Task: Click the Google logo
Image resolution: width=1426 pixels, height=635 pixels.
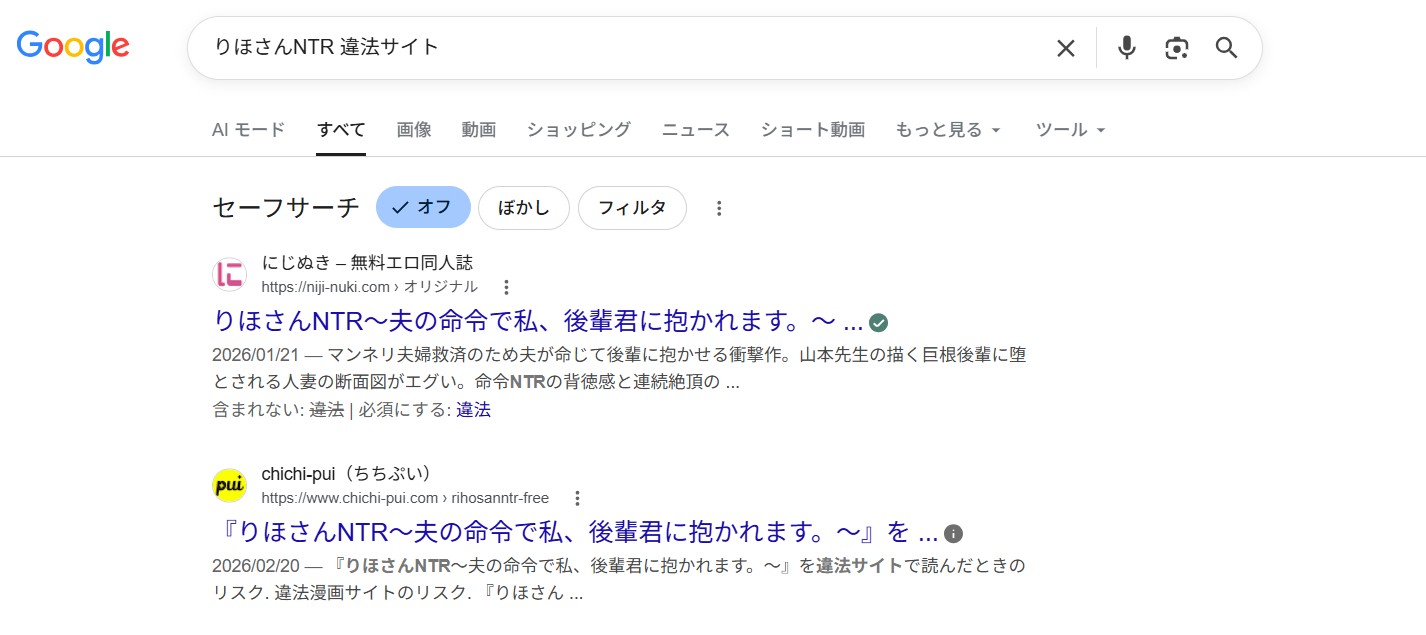Action: 73,46
